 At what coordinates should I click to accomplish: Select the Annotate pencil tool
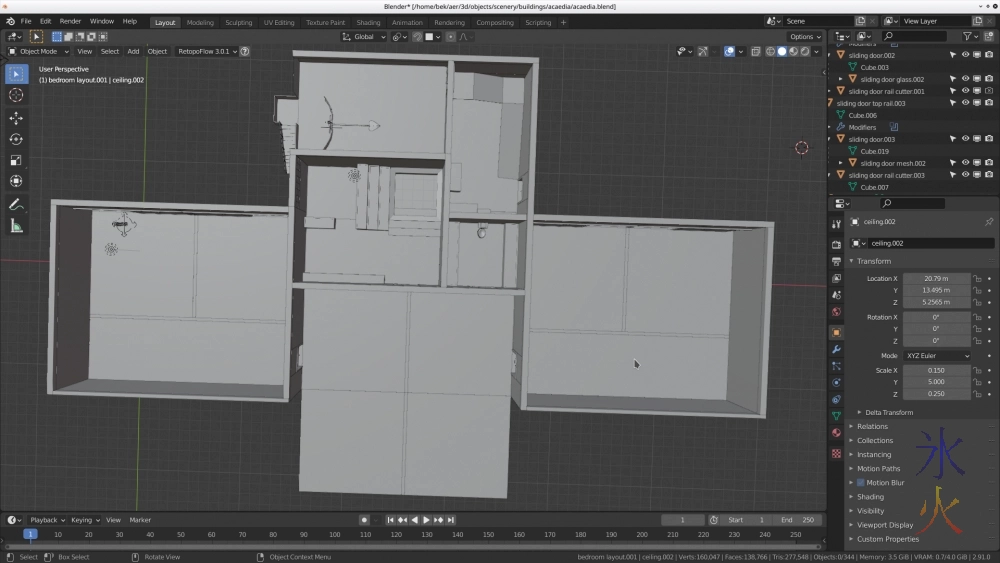pyautogui.click(x=16, y=204)
